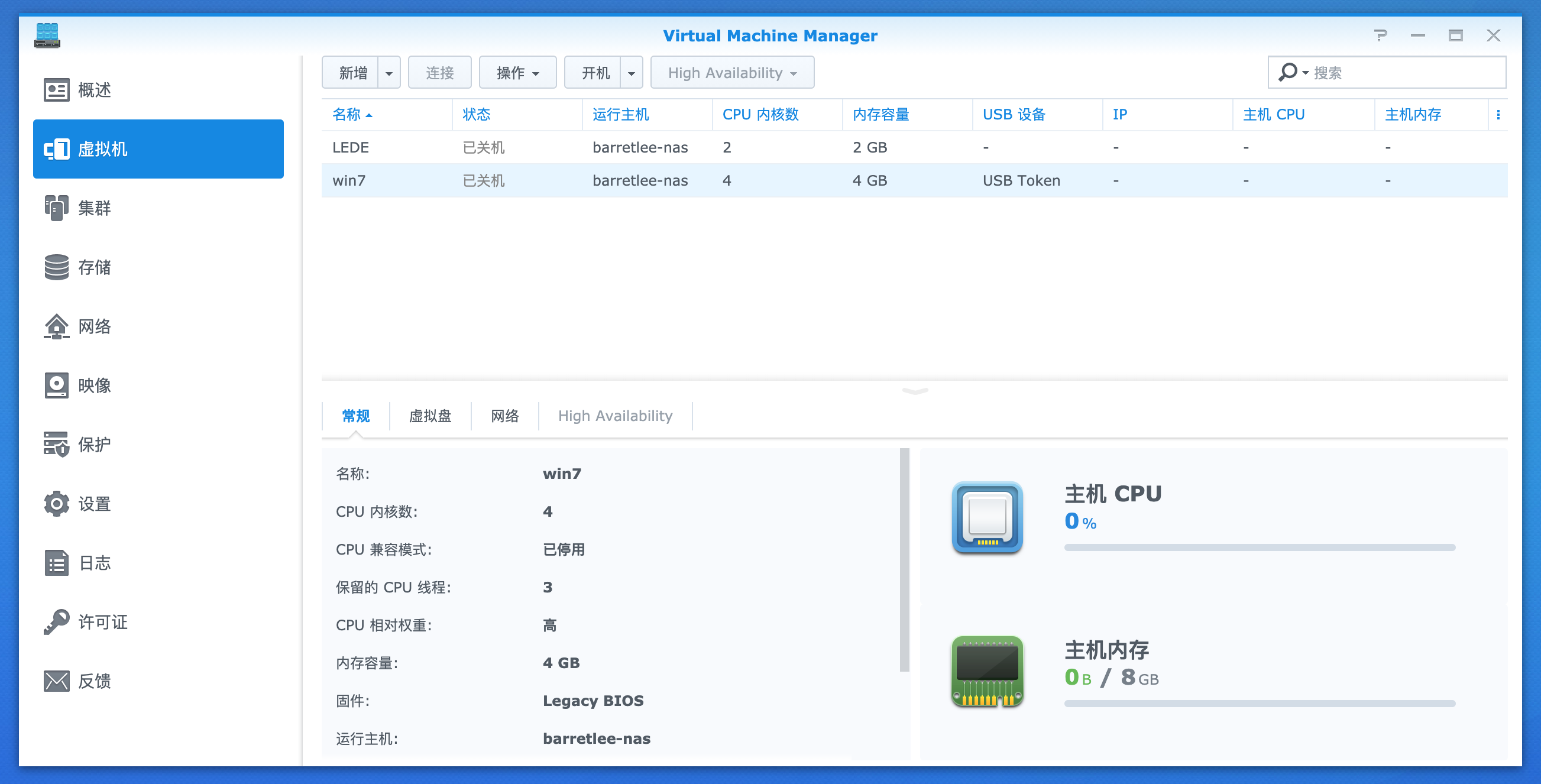The width and height of the screenshot is (1541, 784).
Task: Collapse the detail panel with chevron handle
Action: [914, 391]
